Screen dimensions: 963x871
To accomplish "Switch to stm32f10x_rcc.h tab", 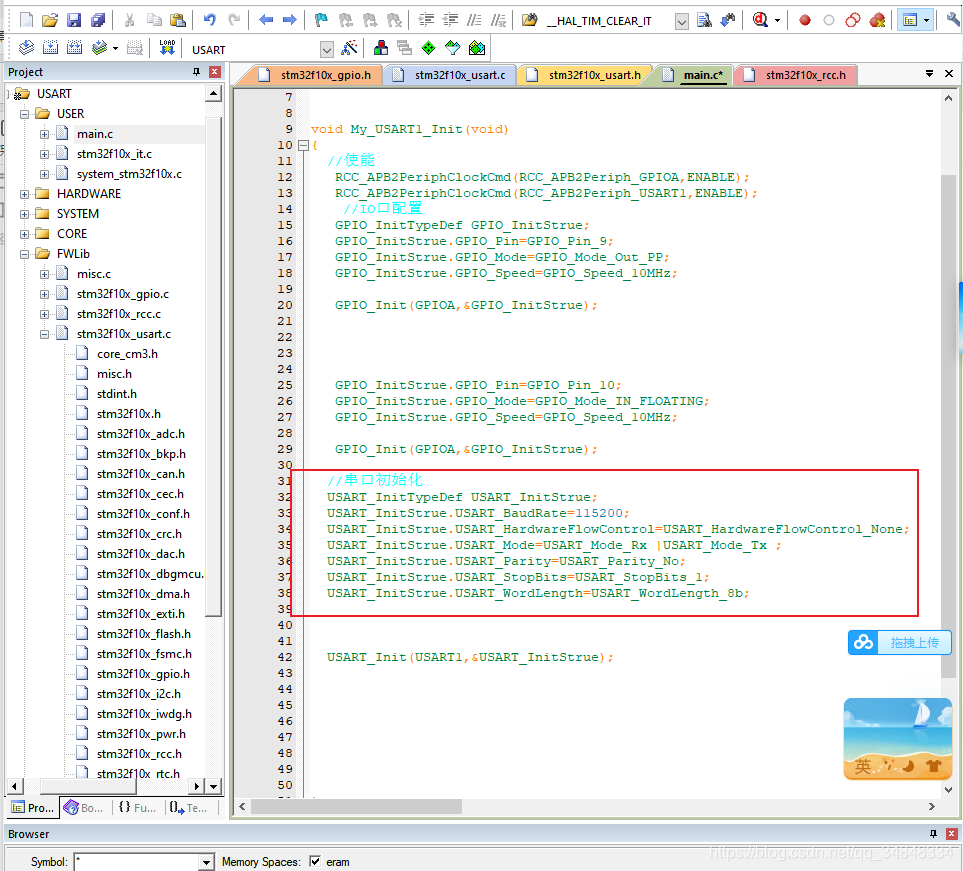I will click(797, 75).
